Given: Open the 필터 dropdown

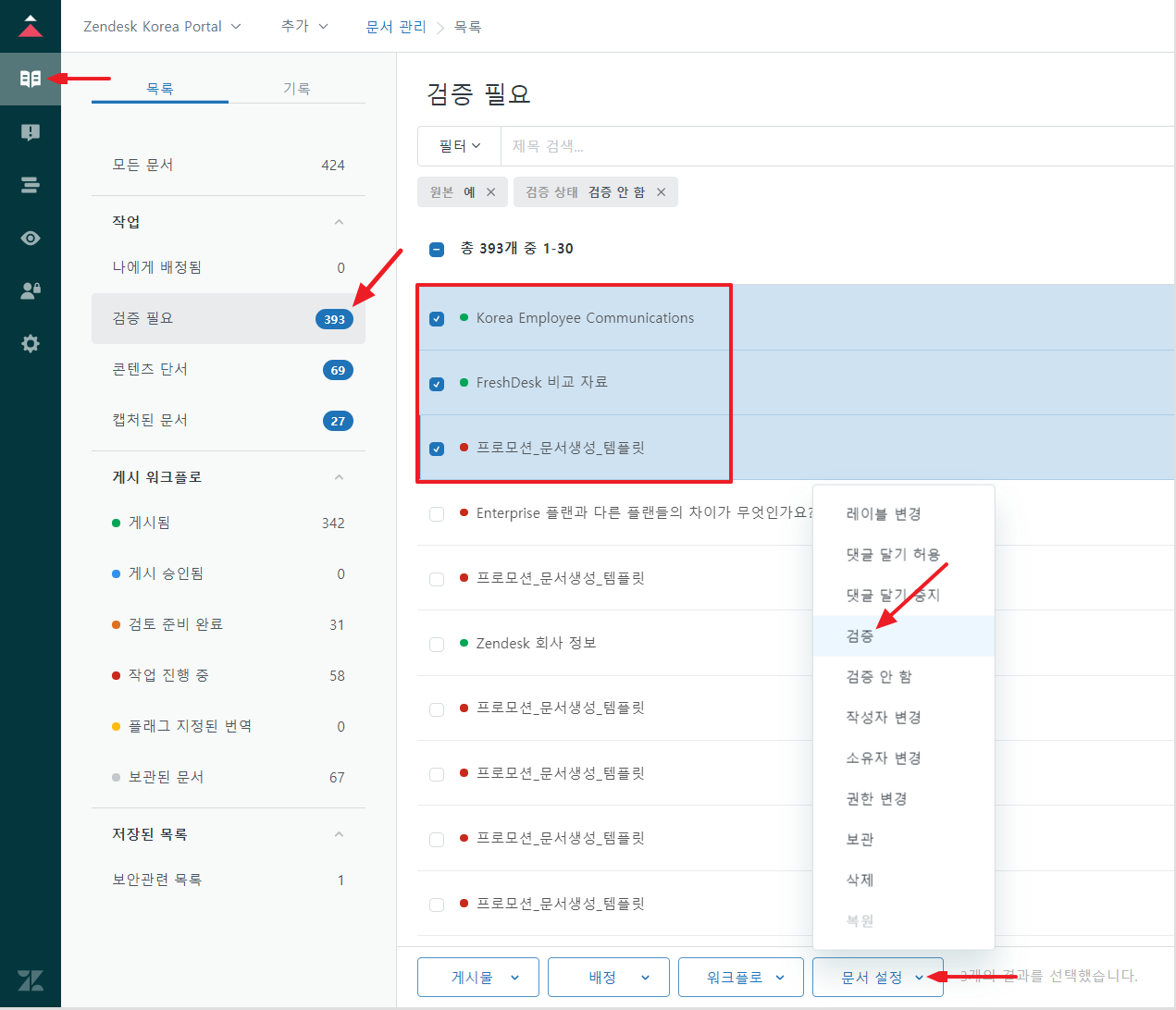Looking at the screenshot, I should pos(460,146).
